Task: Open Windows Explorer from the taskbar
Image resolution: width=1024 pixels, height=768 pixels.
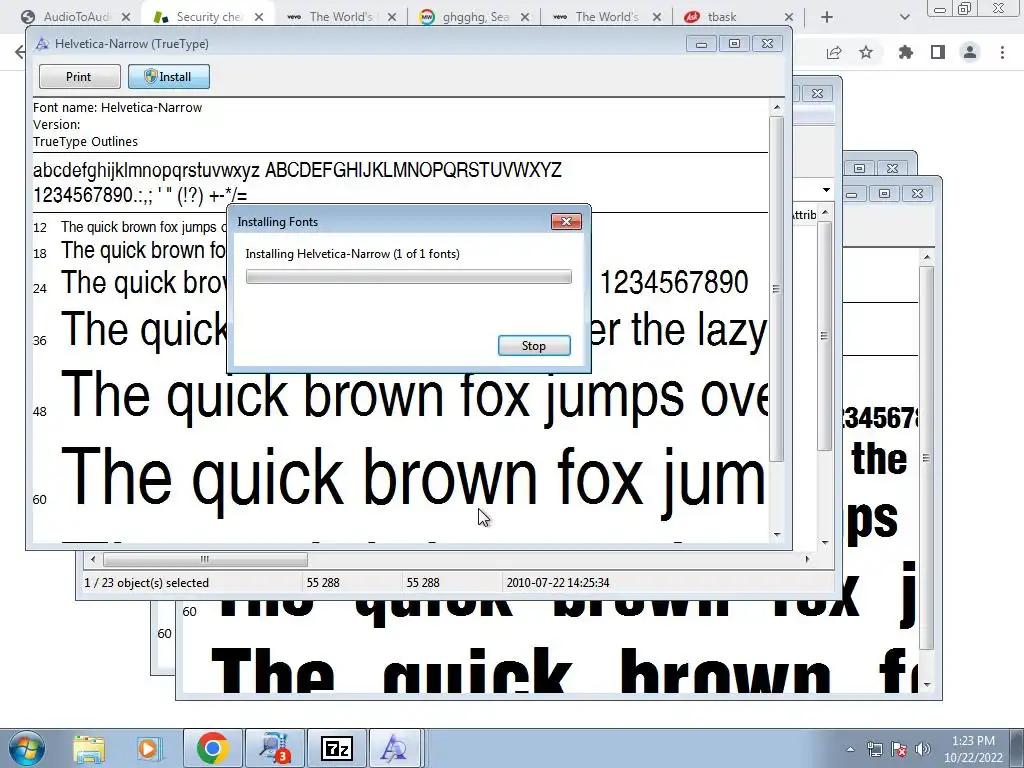Action: coord(89,748)
